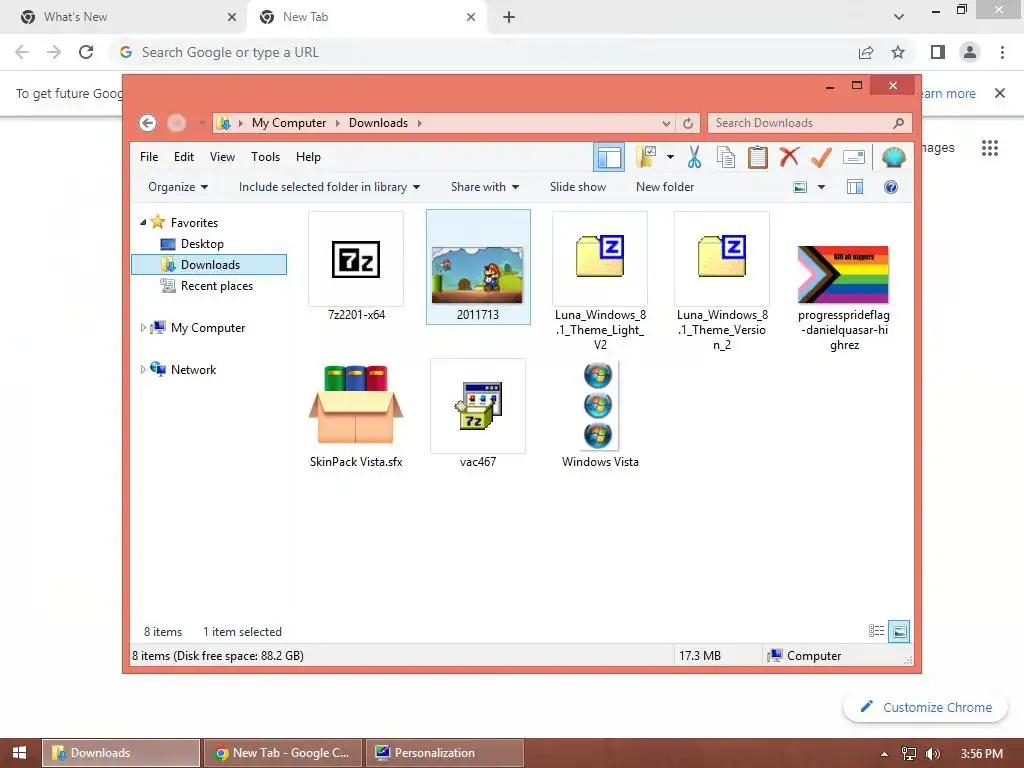Create a New folder
This screenshot has width=1024, height=768.
(x=665, y=187)
